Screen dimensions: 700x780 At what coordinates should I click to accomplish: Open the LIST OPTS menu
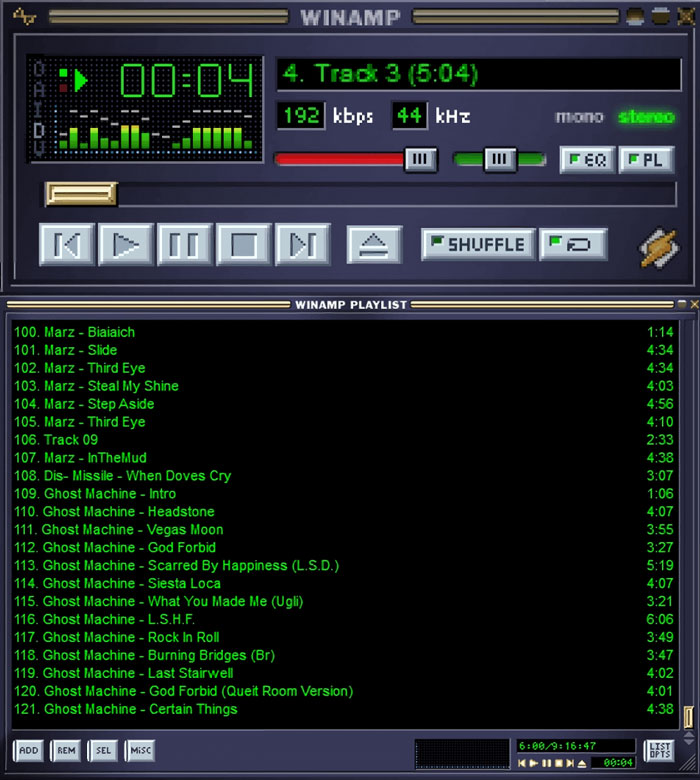pos(659,750)
